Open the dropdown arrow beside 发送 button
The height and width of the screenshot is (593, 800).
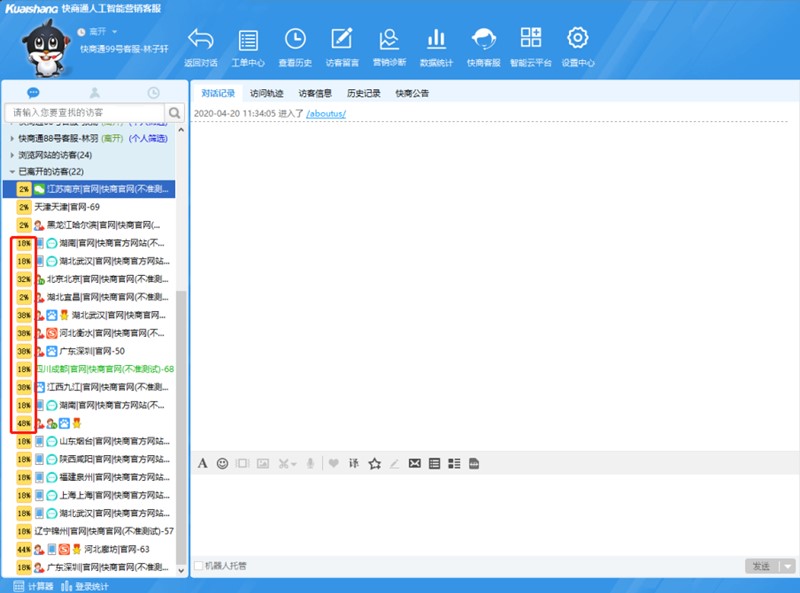point(788,566)
